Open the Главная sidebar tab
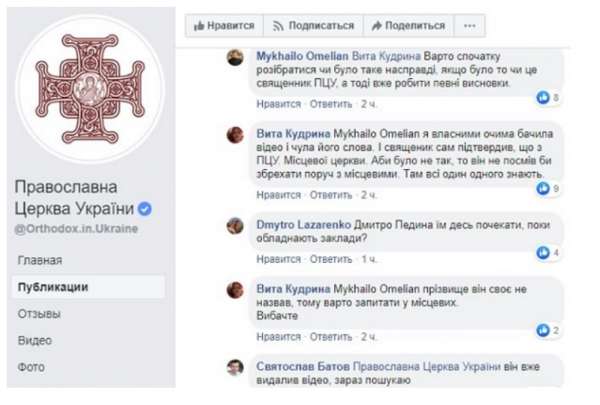This screenshot has height=405, width=600. 40,260
